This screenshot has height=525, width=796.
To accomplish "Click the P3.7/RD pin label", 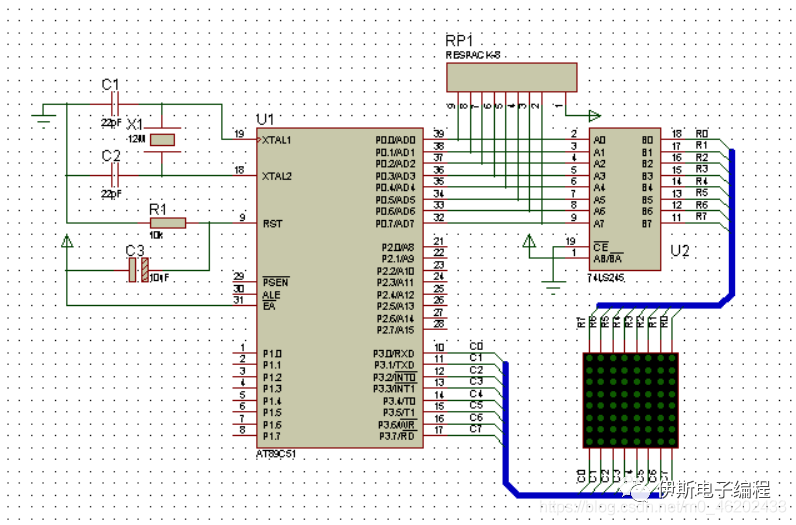I will pos(397,437).
